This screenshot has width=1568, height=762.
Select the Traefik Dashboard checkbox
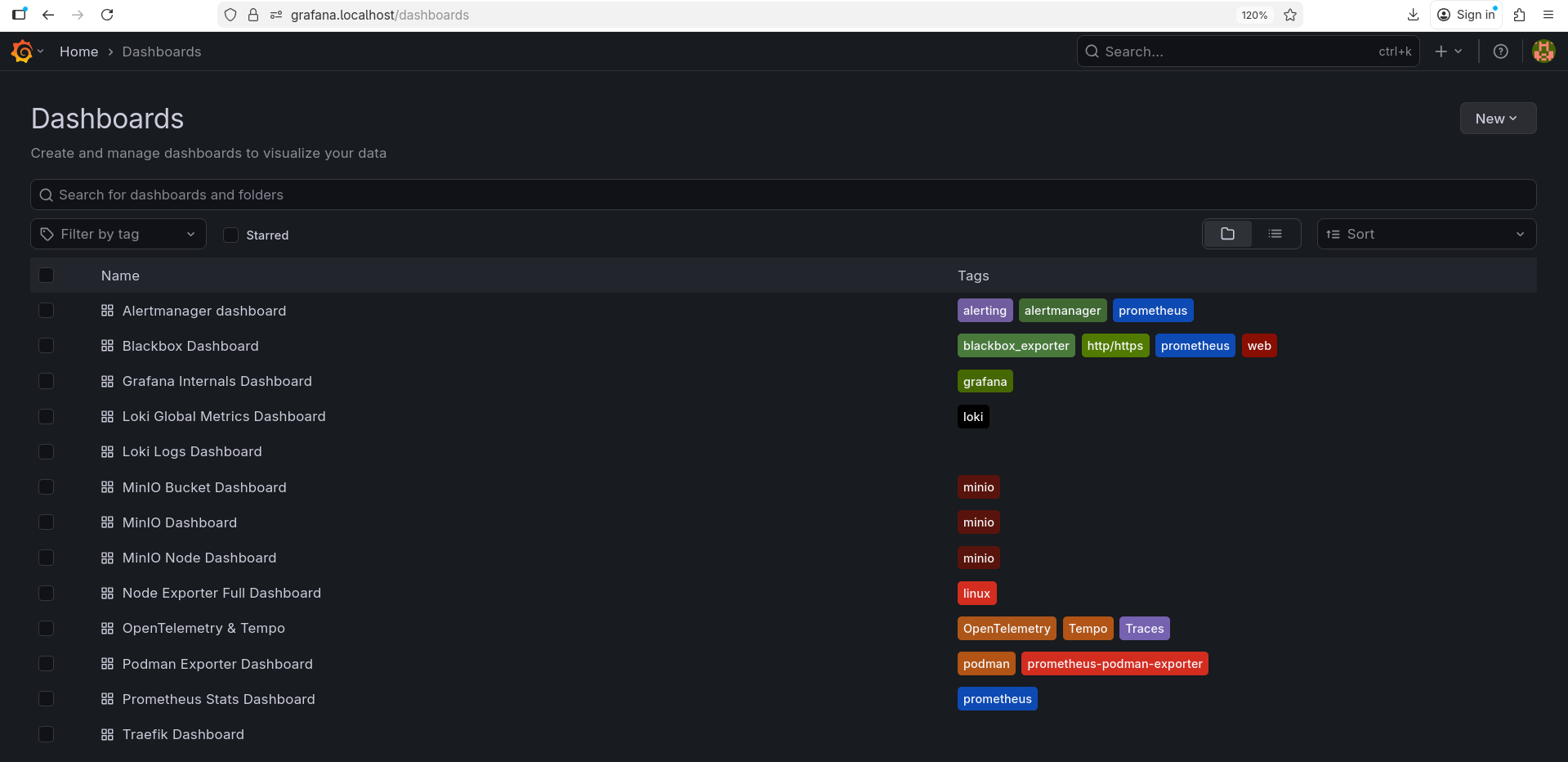coord(47,734)
